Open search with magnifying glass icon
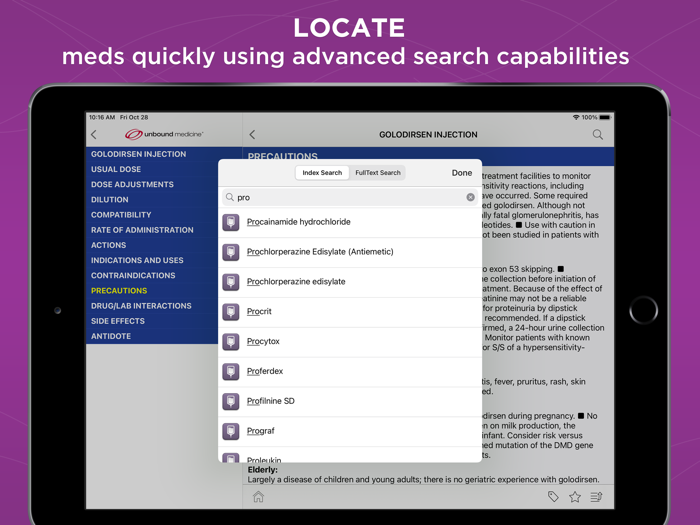This screenshot has height=525, width=700. click(x=597, y=134)
